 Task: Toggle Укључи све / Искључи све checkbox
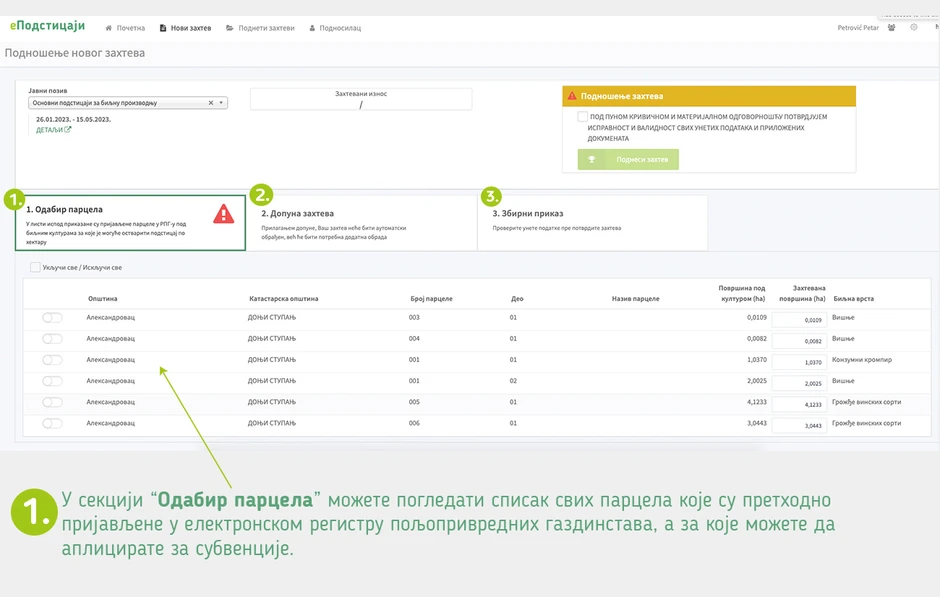36,267
